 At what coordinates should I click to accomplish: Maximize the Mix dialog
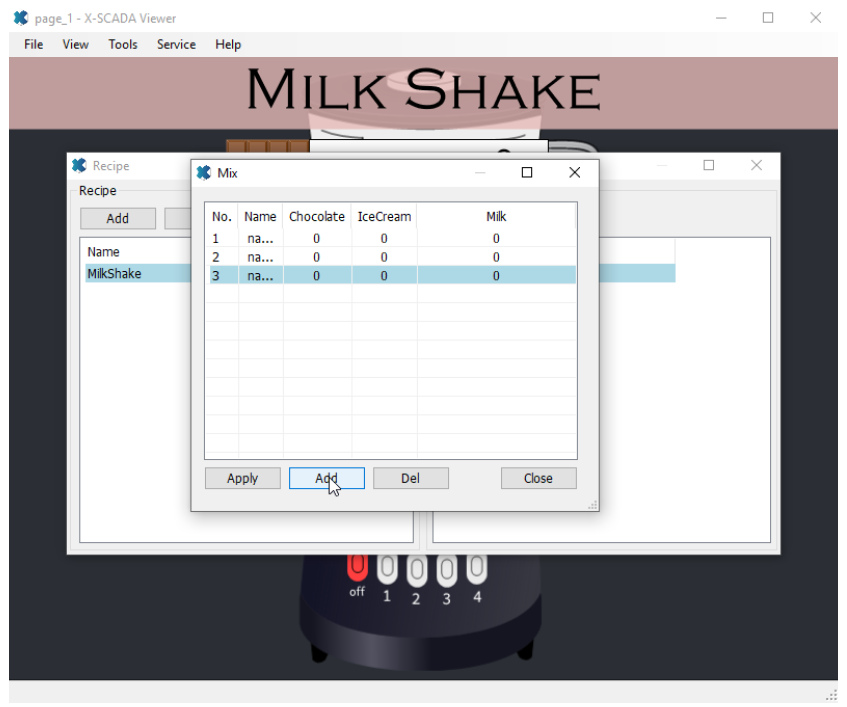pos(527,172)
